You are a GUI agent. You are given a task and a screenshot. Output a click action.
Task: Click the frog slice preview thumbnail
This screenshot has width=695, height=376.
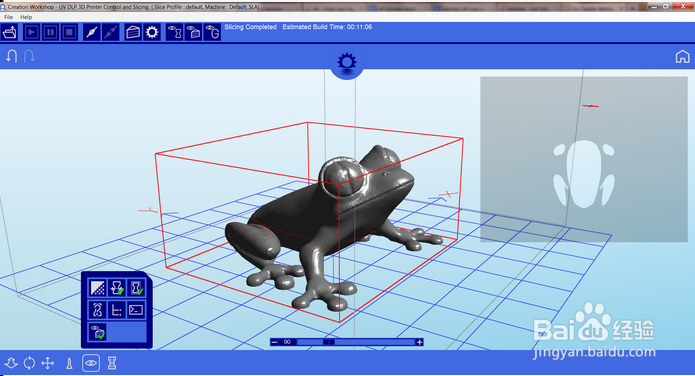tap(584, 159)
